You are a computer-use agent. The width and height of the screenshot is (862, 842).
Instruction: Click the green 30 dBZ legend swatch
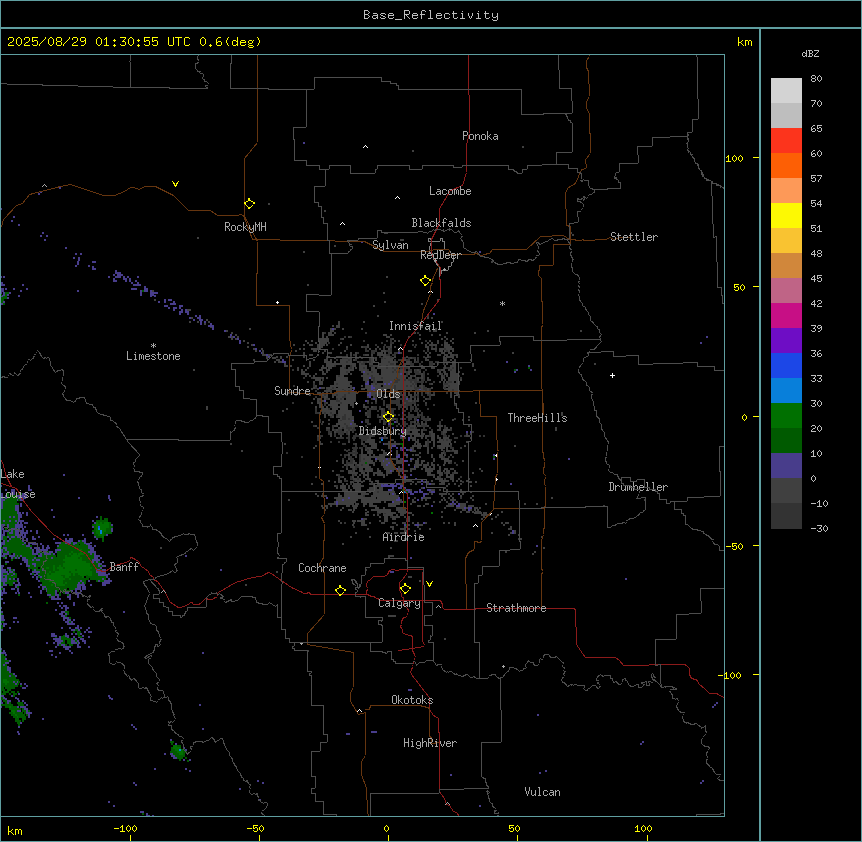coord(786,416)
